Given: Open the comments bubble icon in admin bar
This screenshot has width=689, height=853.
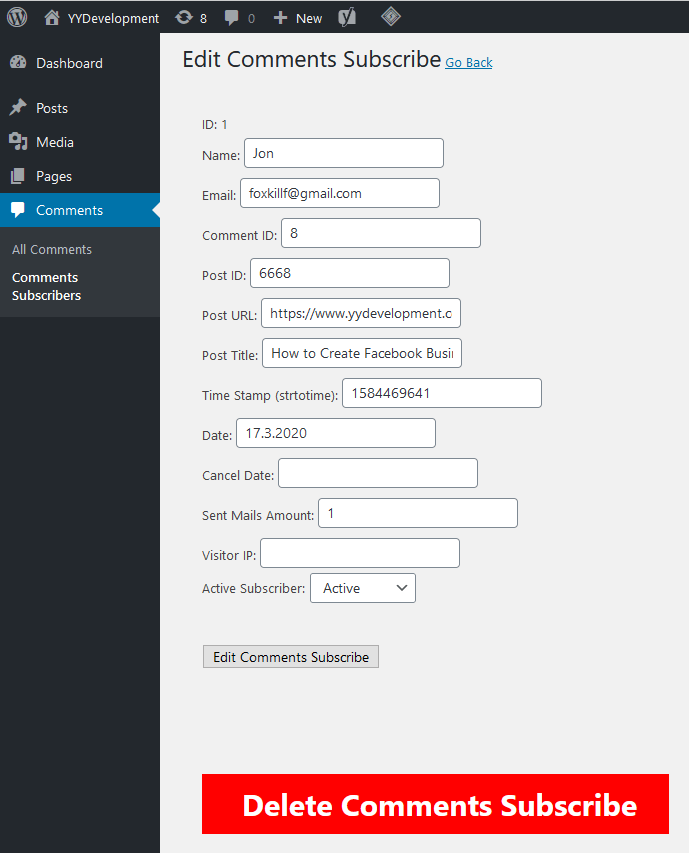Looking at the screenshot, I should point(232,18).
